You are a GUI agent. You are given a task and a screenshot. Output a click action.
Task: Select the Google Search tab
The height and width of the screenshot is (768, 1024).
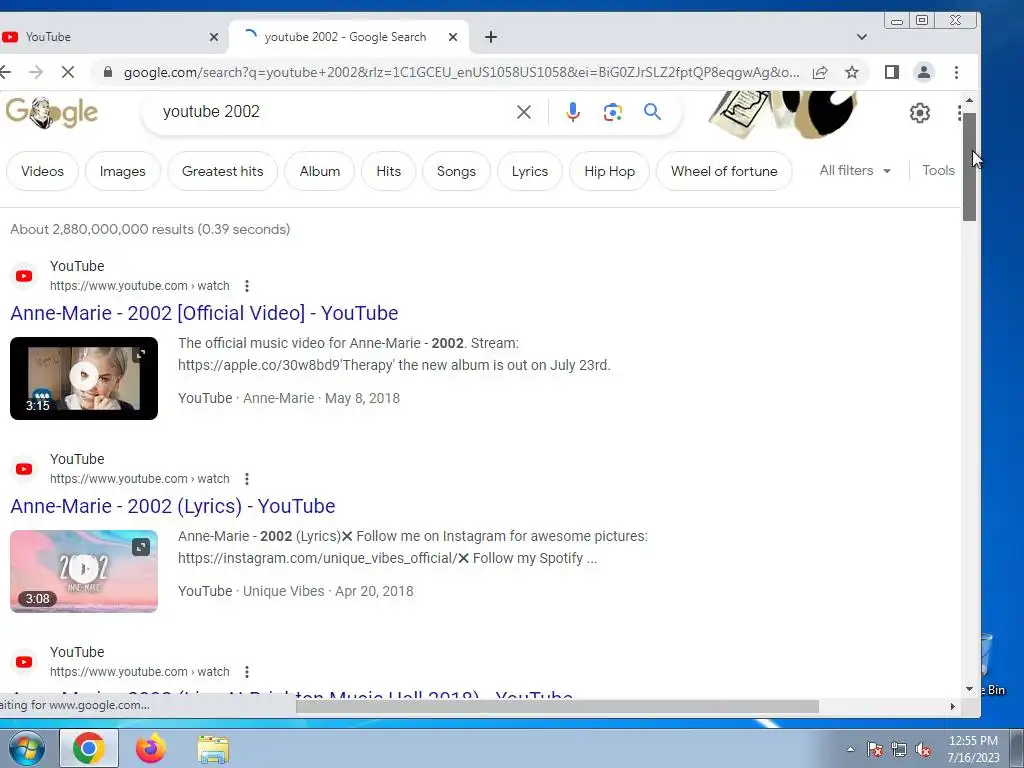point(347,37)
